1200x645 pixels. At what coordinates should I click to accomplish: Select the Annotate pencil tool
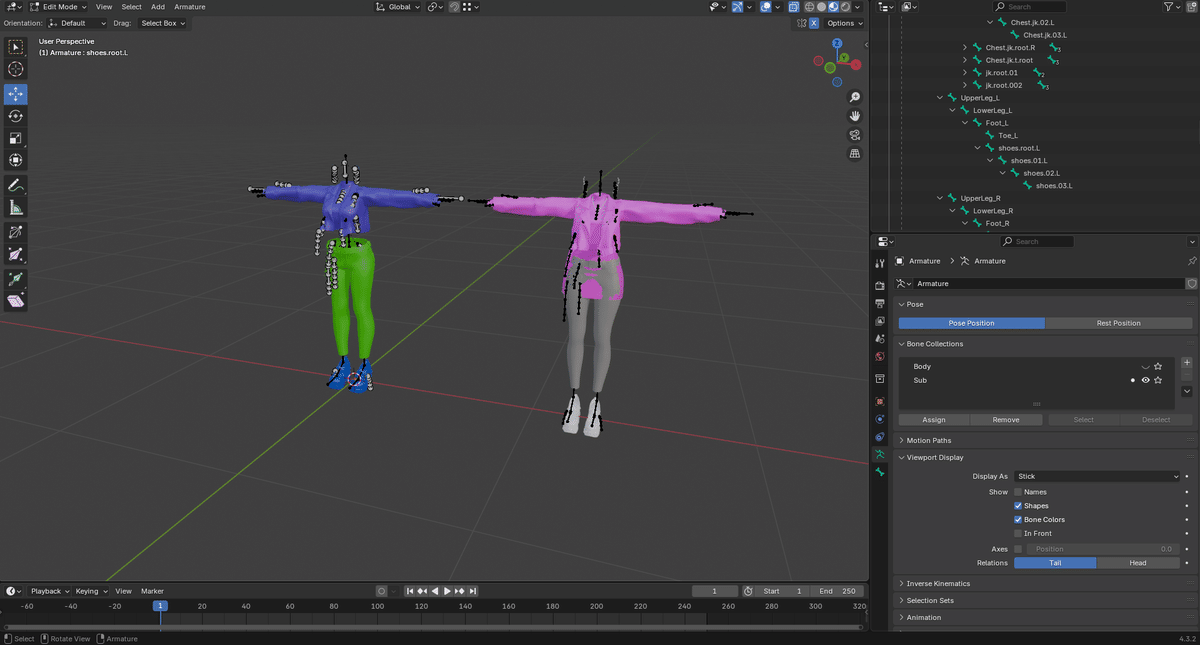tap(16, 186)
